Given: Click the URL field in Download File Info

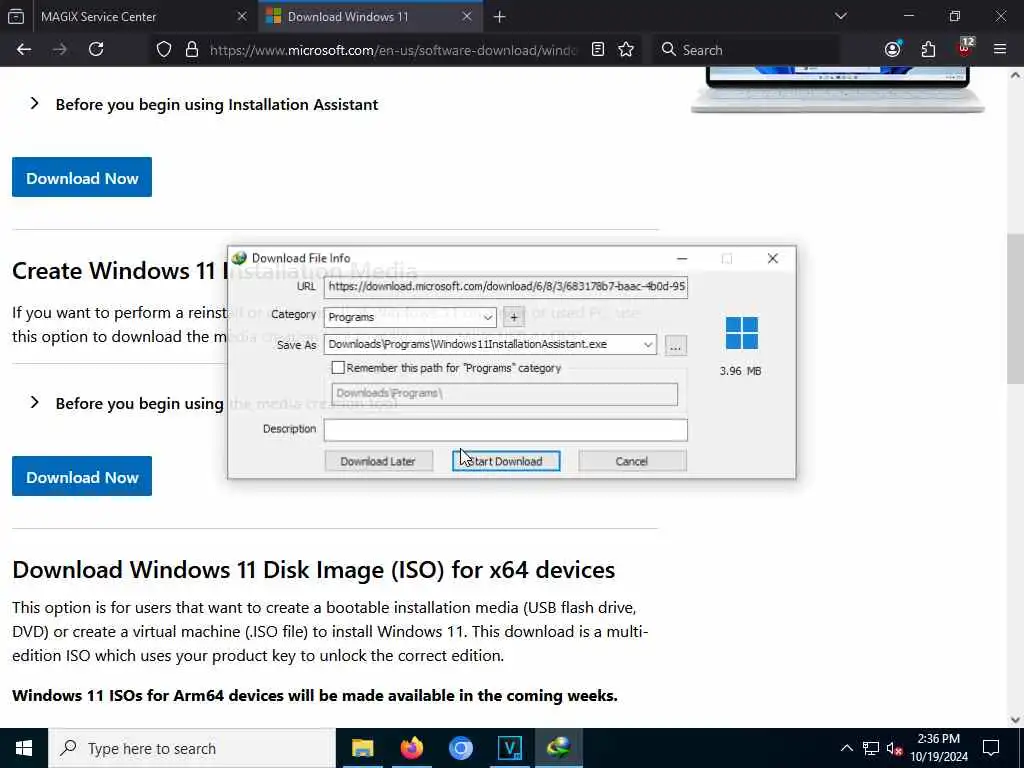Looking at the screenshot, I should pos(505,287).
